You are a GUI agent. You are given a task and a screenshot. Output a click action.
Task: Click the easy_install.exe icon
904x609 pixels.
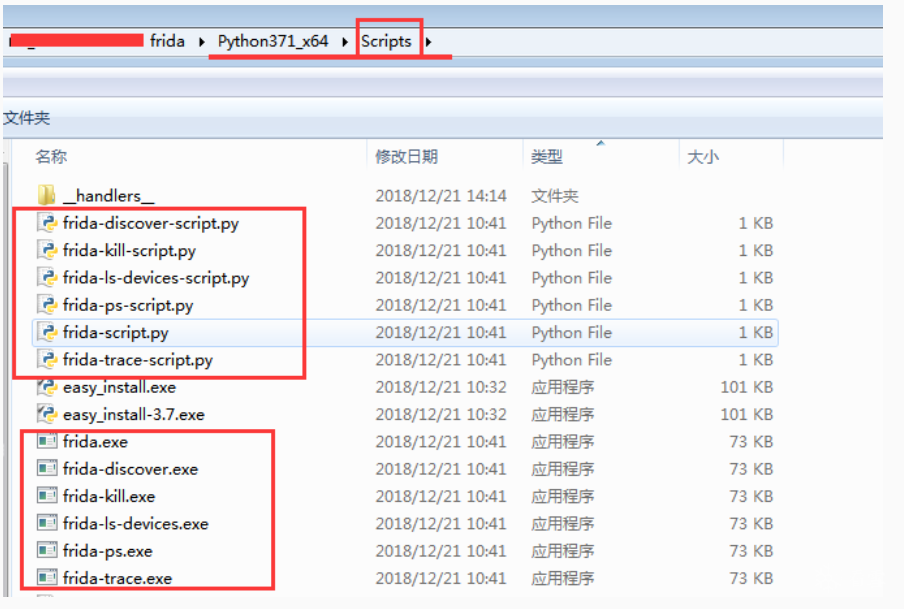pos(47,387)
